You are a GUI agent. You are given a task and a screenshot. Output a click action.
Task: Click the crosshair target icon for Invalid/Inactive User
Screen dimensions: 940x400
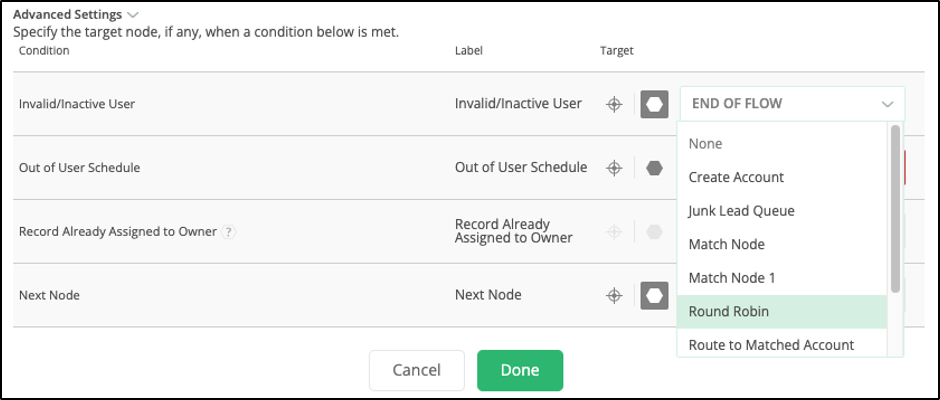coord(615,104)
